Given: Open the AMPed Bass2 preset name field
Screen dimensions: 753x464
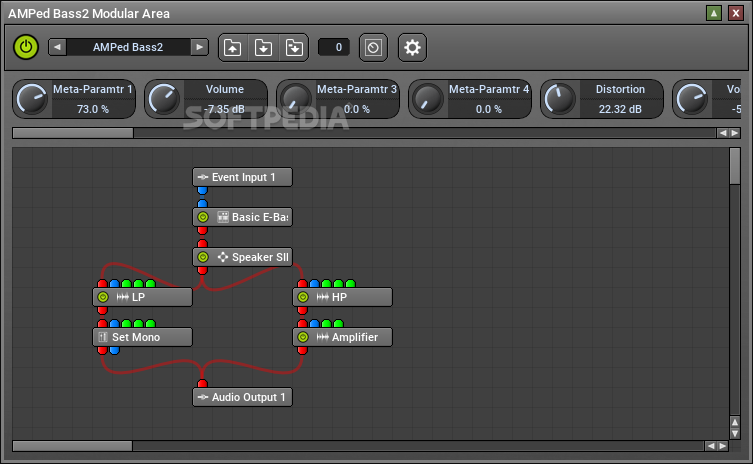Looking at the screenshot, I should pos(128,47).
